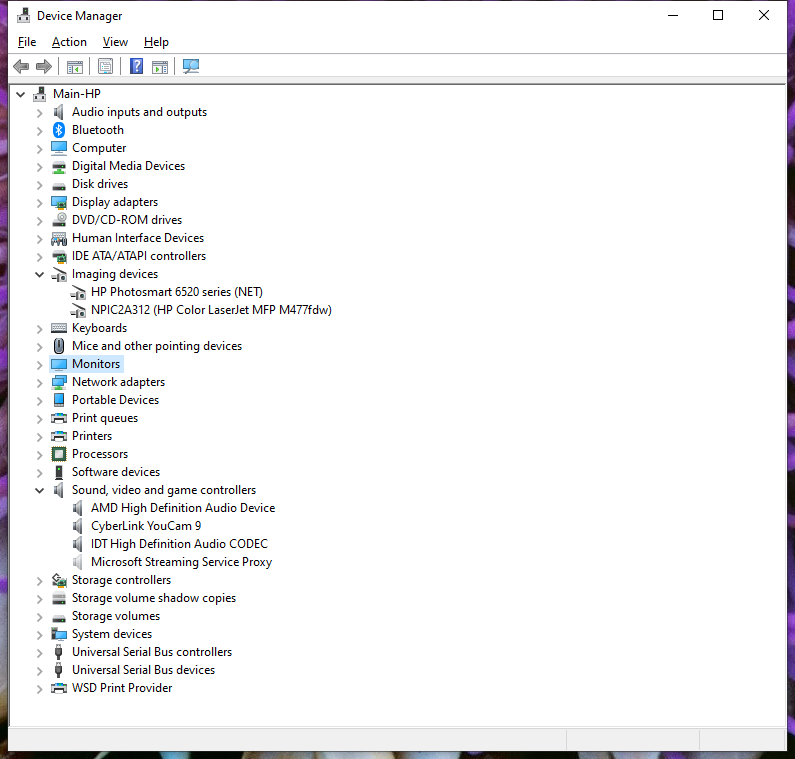
Task: Click Scan for hardware changes icon
Action: pos(191,66)
